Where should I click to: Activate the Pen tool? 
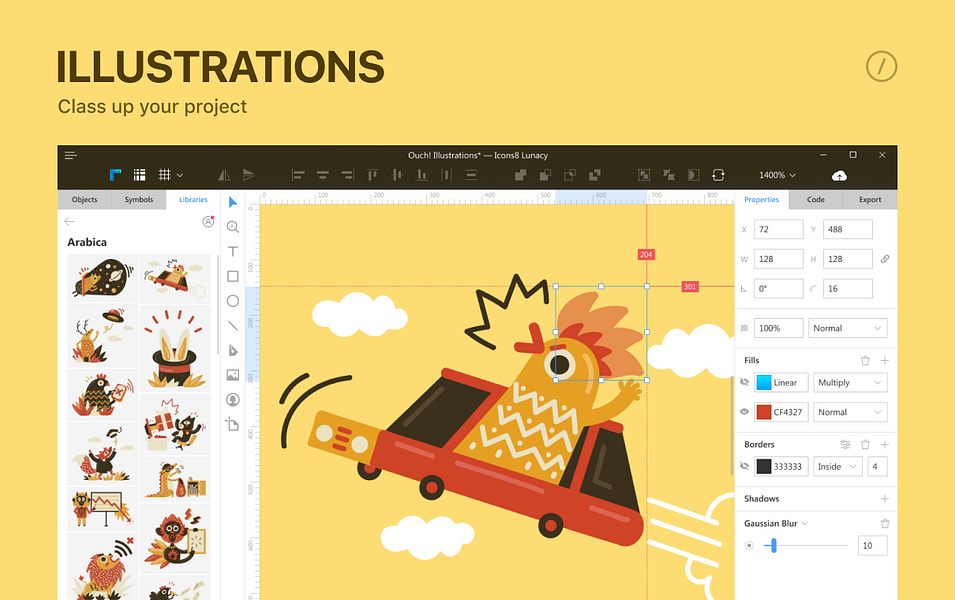(232, 350)
